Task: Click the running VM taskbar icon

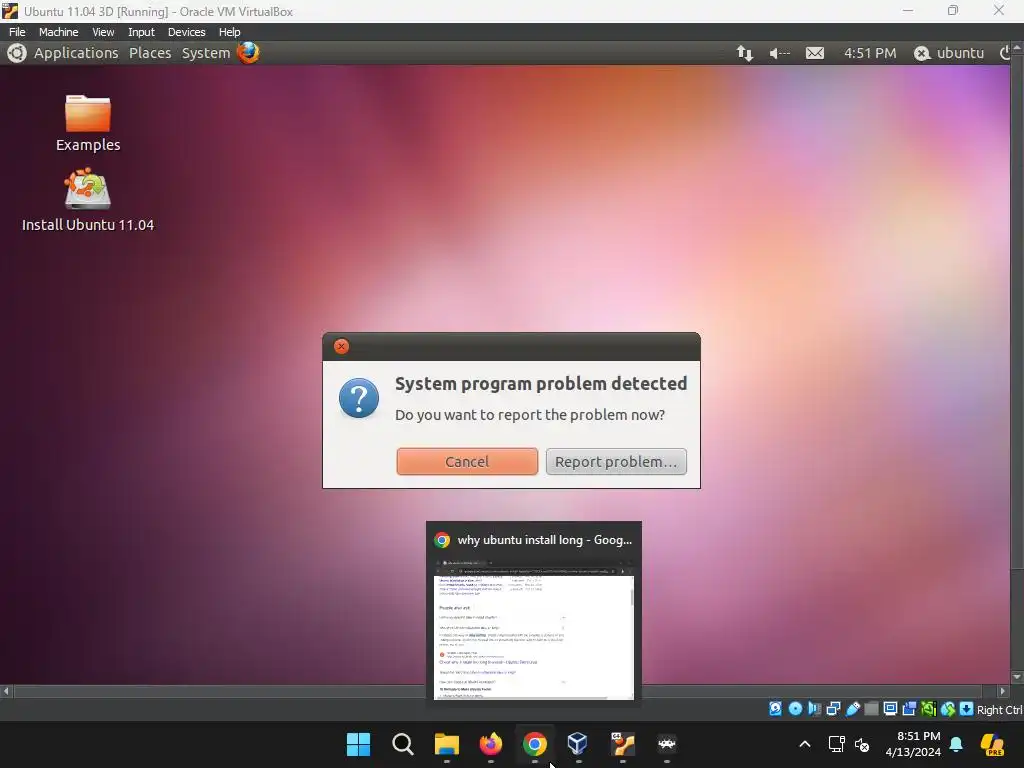Action: (622, 744)
